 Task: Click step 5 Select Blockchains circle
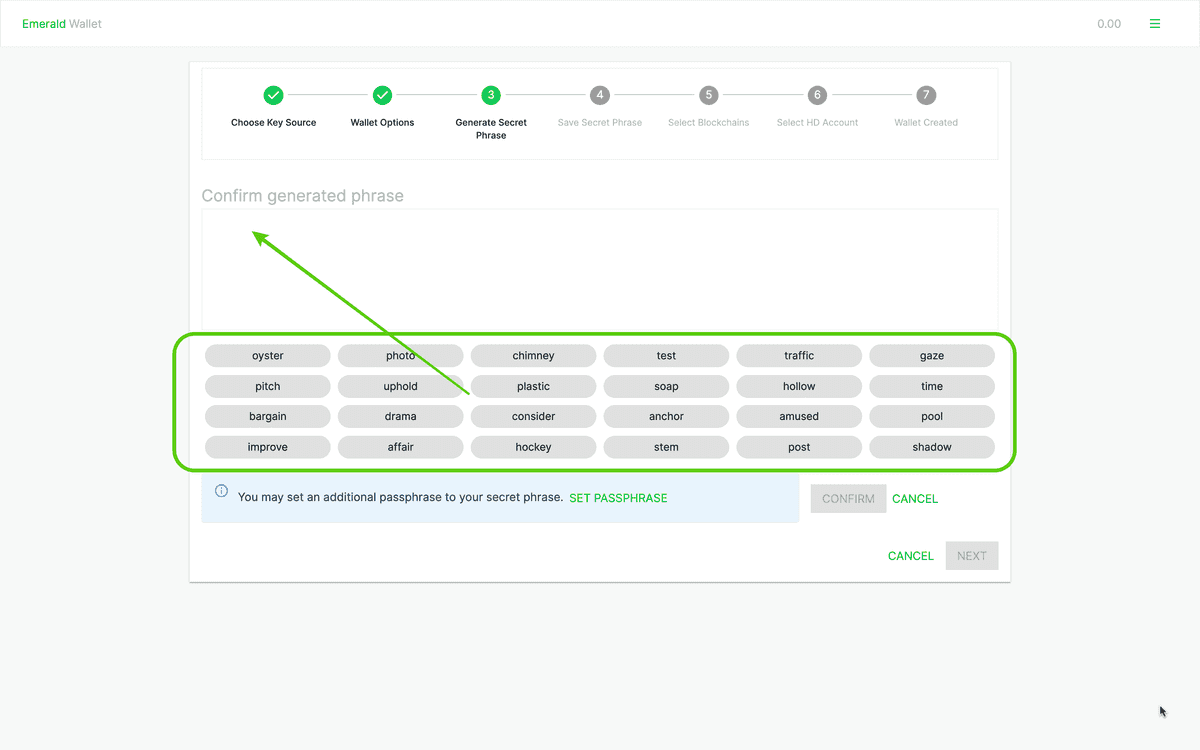click(x=708, y=95)
